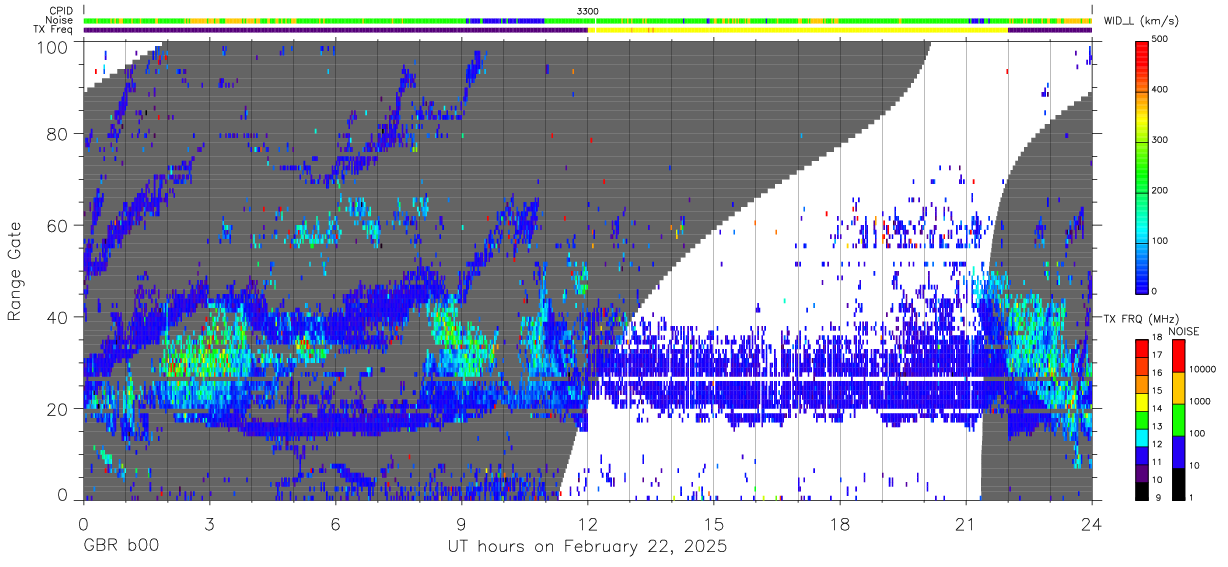Click the Noise row label at top left
This screenshot has width=1228, height=567.
pos(59,20)
